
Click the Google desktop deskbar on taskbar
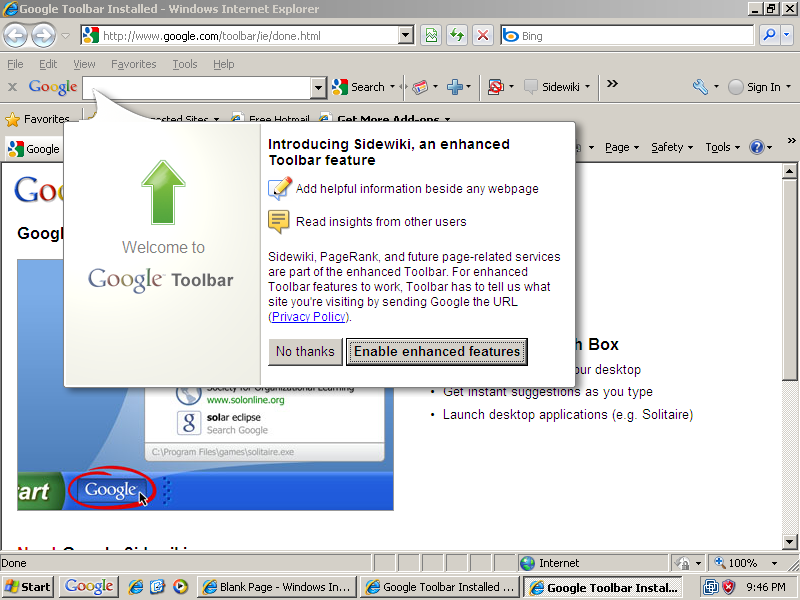[x=89, y=587]
